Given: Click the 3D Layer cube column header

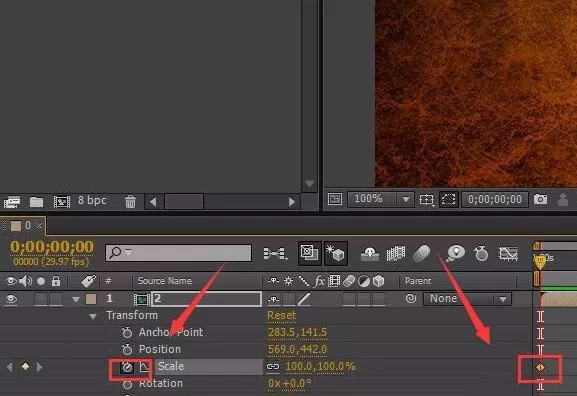Looking at the screenshot, I should [x=378, y=281].
